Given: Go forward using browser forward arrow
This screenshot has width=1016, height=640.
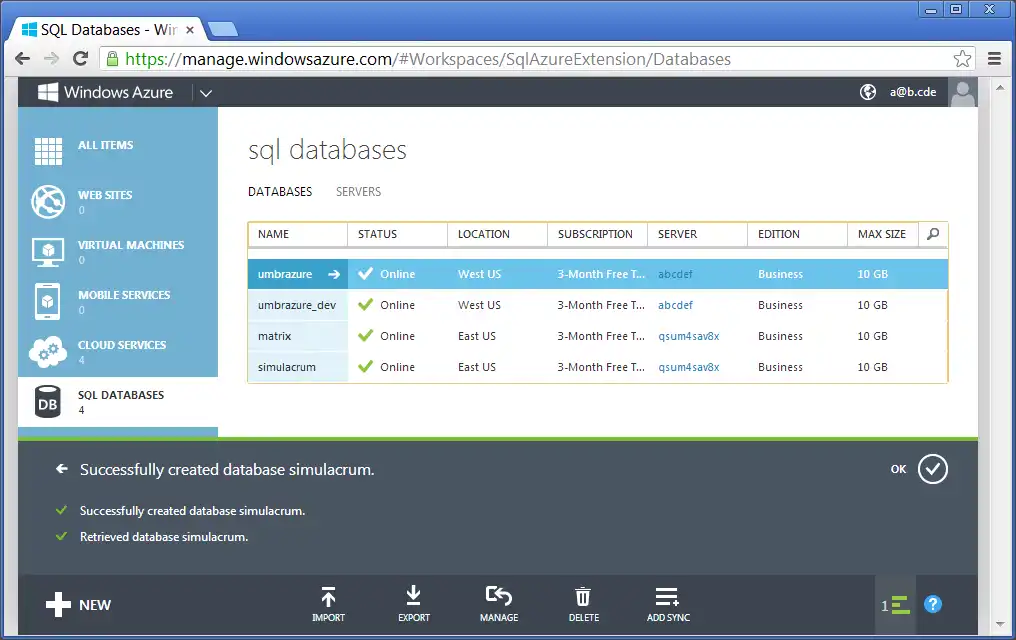Looking at the screenshot, I should coord(51,59).
